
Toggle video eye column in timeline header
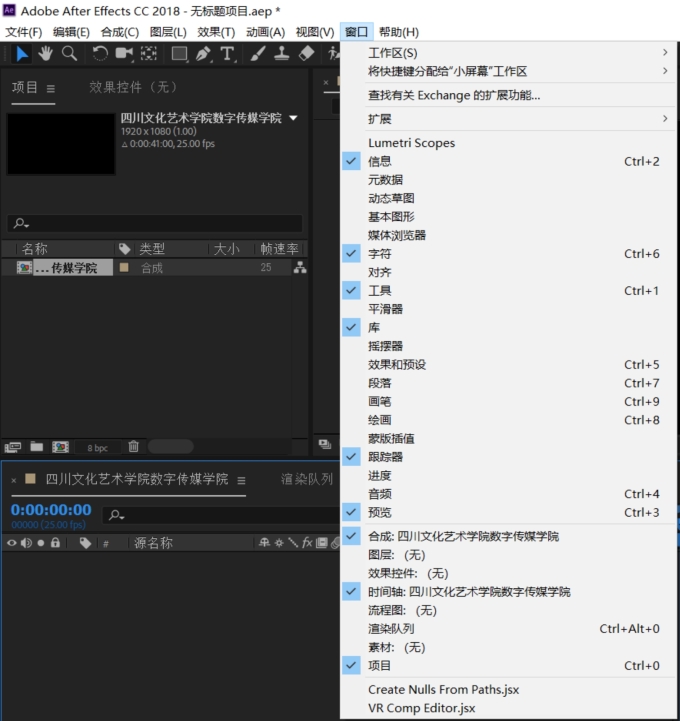[x=11, y=543]
